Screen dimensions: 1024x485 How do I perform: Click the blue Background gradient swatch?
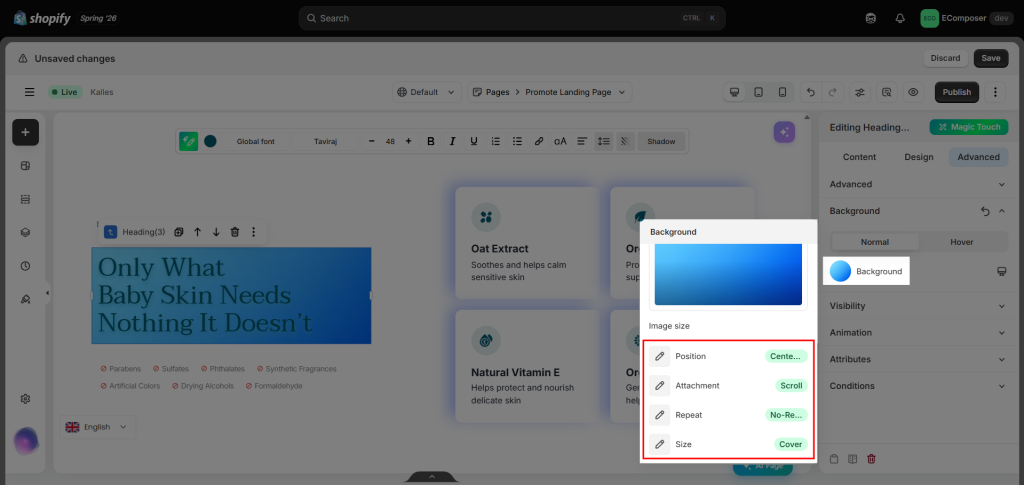pos(840,271)
